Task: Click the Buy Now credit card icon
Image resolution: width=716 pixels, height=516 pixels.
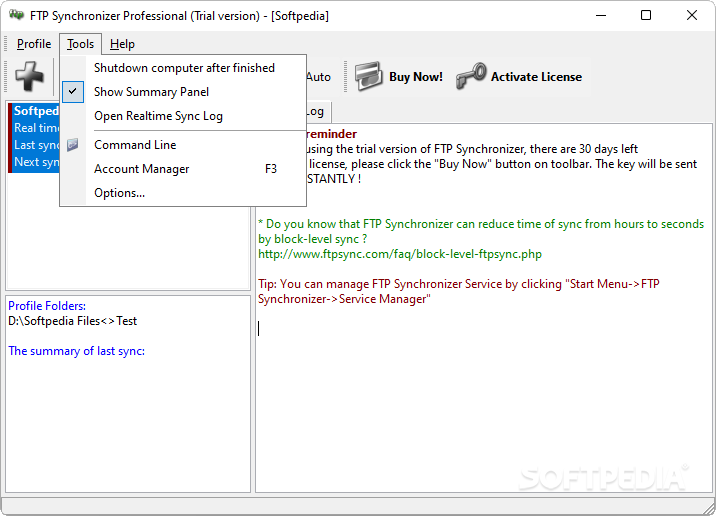Action: click(369, 76)
